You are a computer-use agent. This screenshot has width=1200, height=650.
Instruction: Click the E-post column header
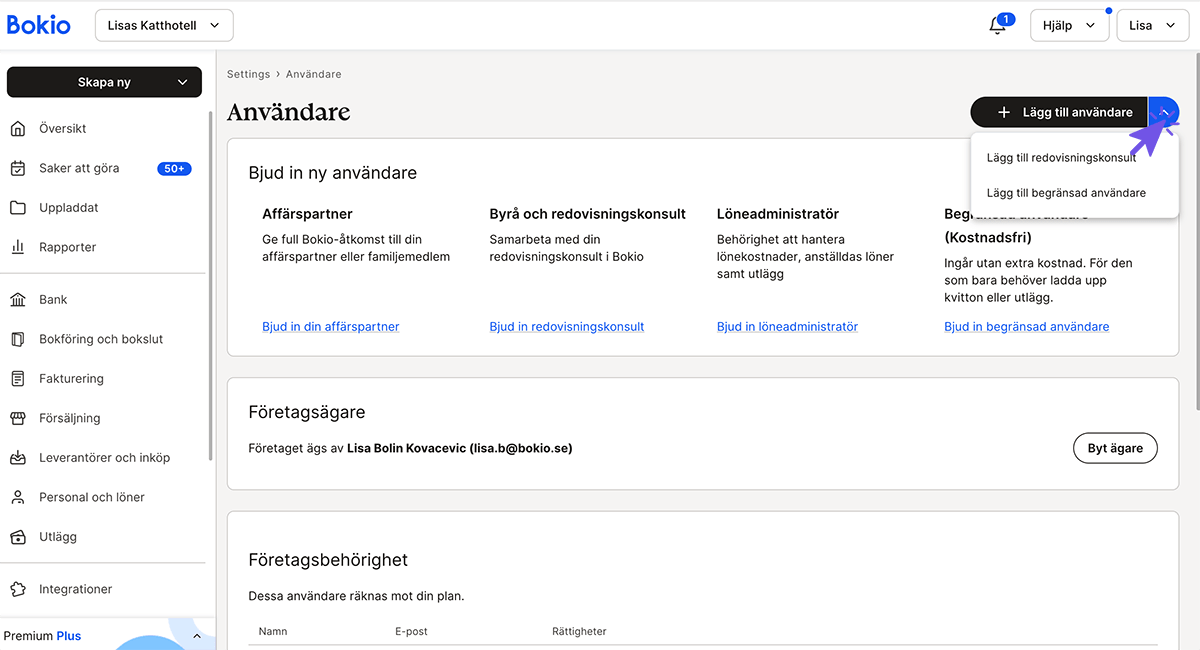click(x=411, y=631)
